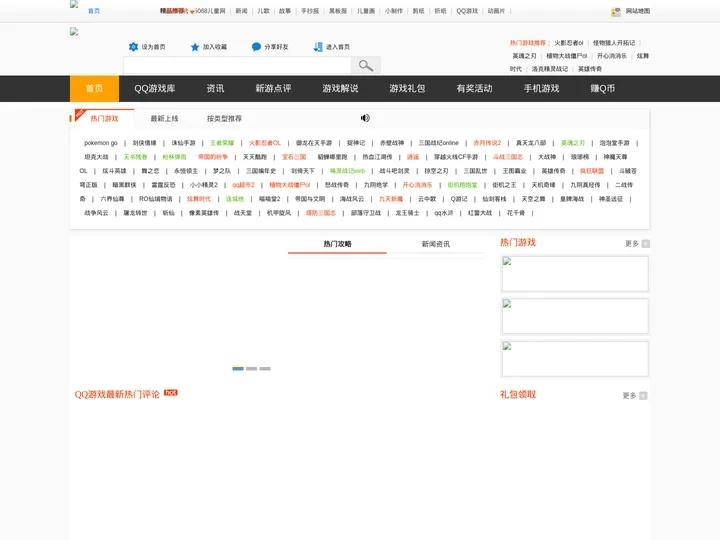The height and width of the screenshot is (540, 720).
Task: Open the 红警大战 game link
Action: (480, 213)
